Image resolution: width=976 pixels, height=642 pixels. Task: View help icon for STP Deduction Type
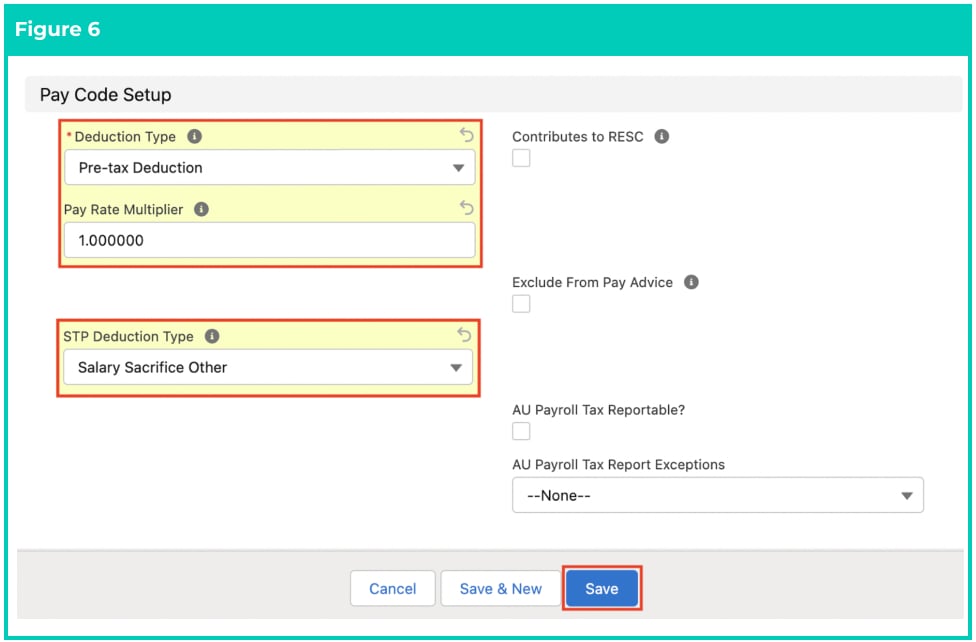click(x=212, y=336)
